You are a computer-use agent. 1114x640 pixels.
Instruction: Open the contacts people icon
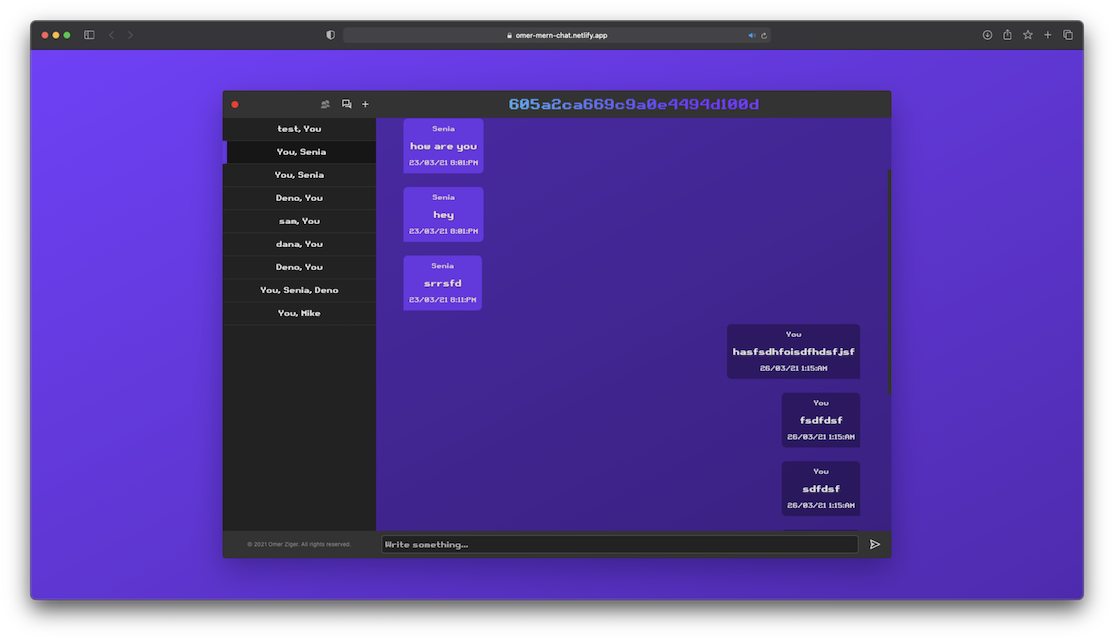tap(325, 104)
